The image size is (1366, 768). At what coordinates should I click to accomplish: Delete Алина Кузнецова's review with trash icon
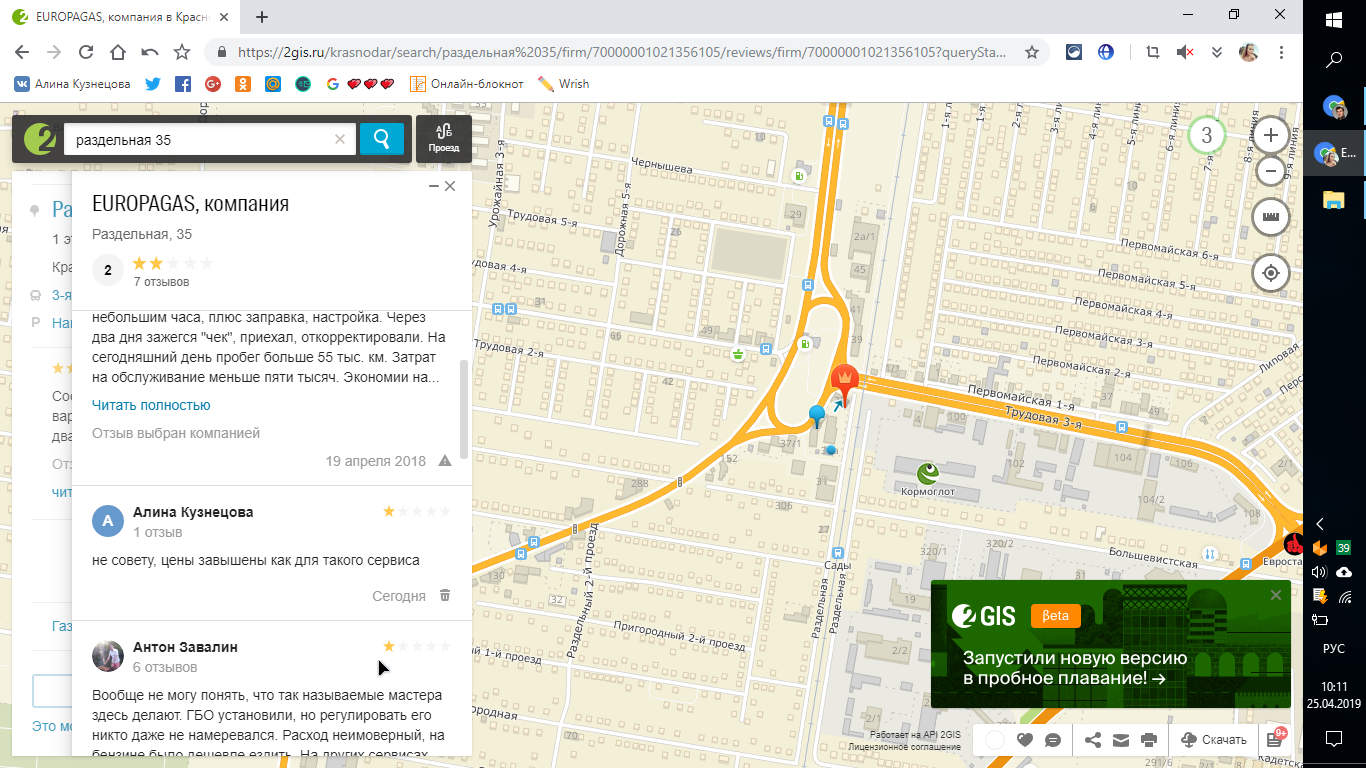pyautogui.click(x=445, y=595)
